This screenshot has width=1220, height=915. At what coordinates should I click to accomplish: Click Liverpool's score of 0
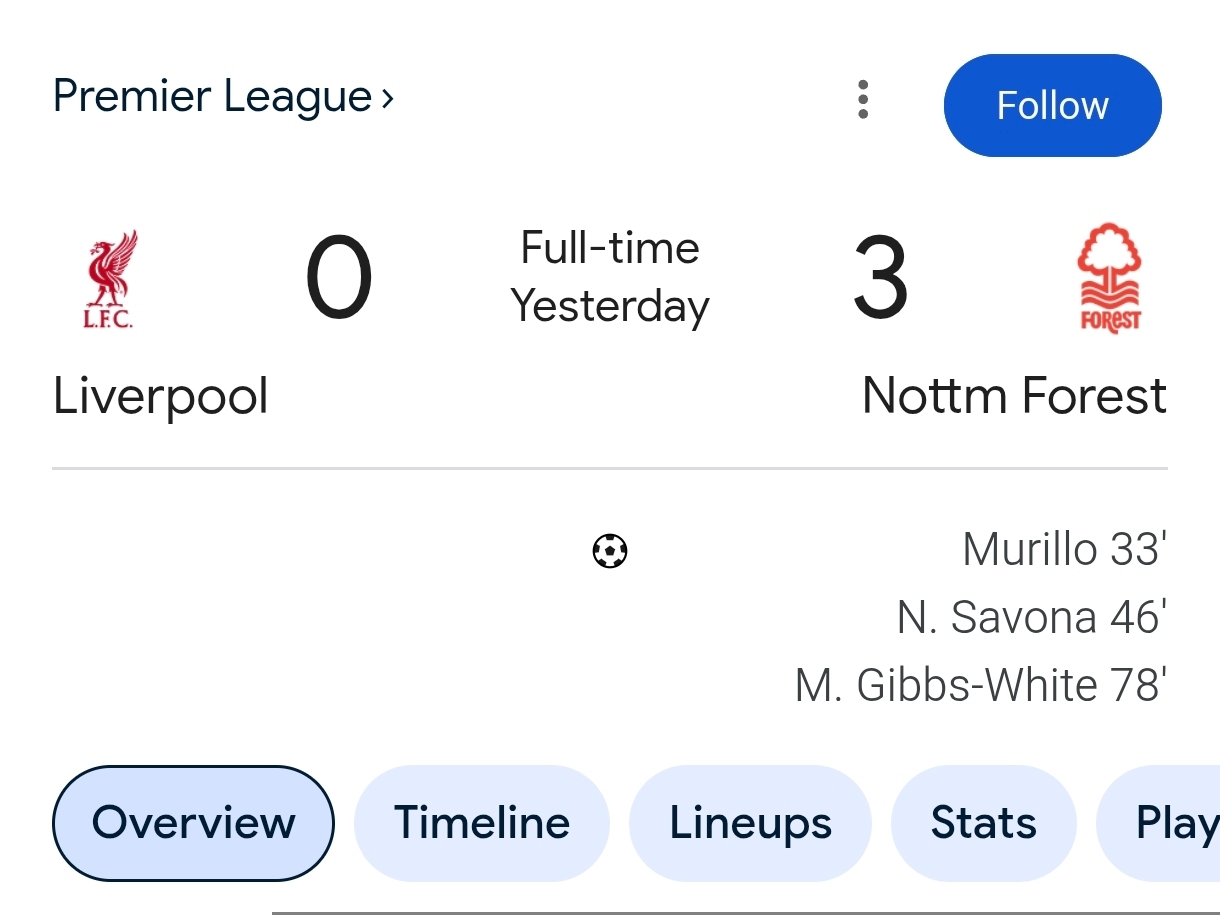(x=339, y=279)
